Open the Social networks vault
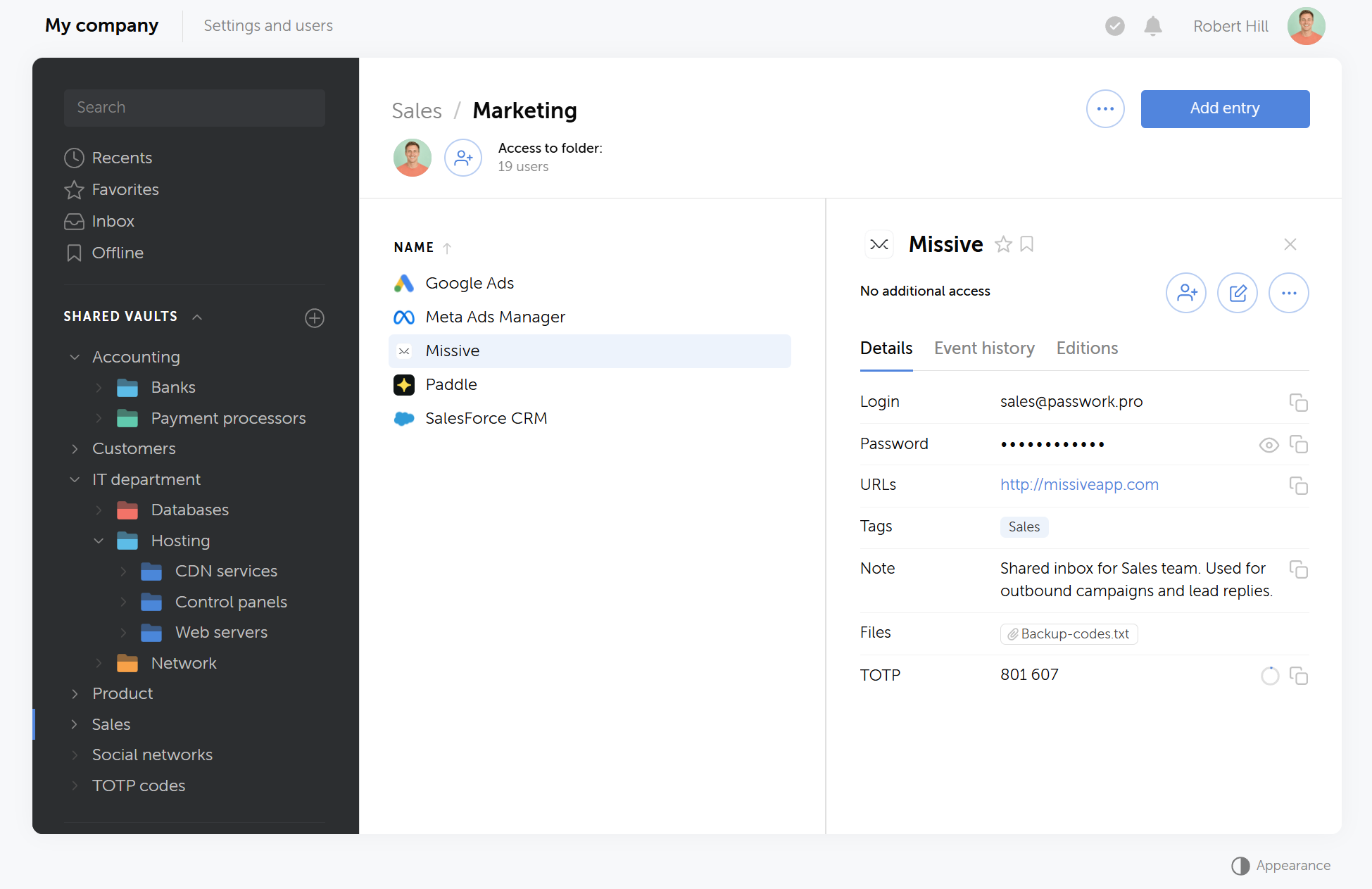The height and width of the screenshot is (889, 1372). click(x=152, y=755)
